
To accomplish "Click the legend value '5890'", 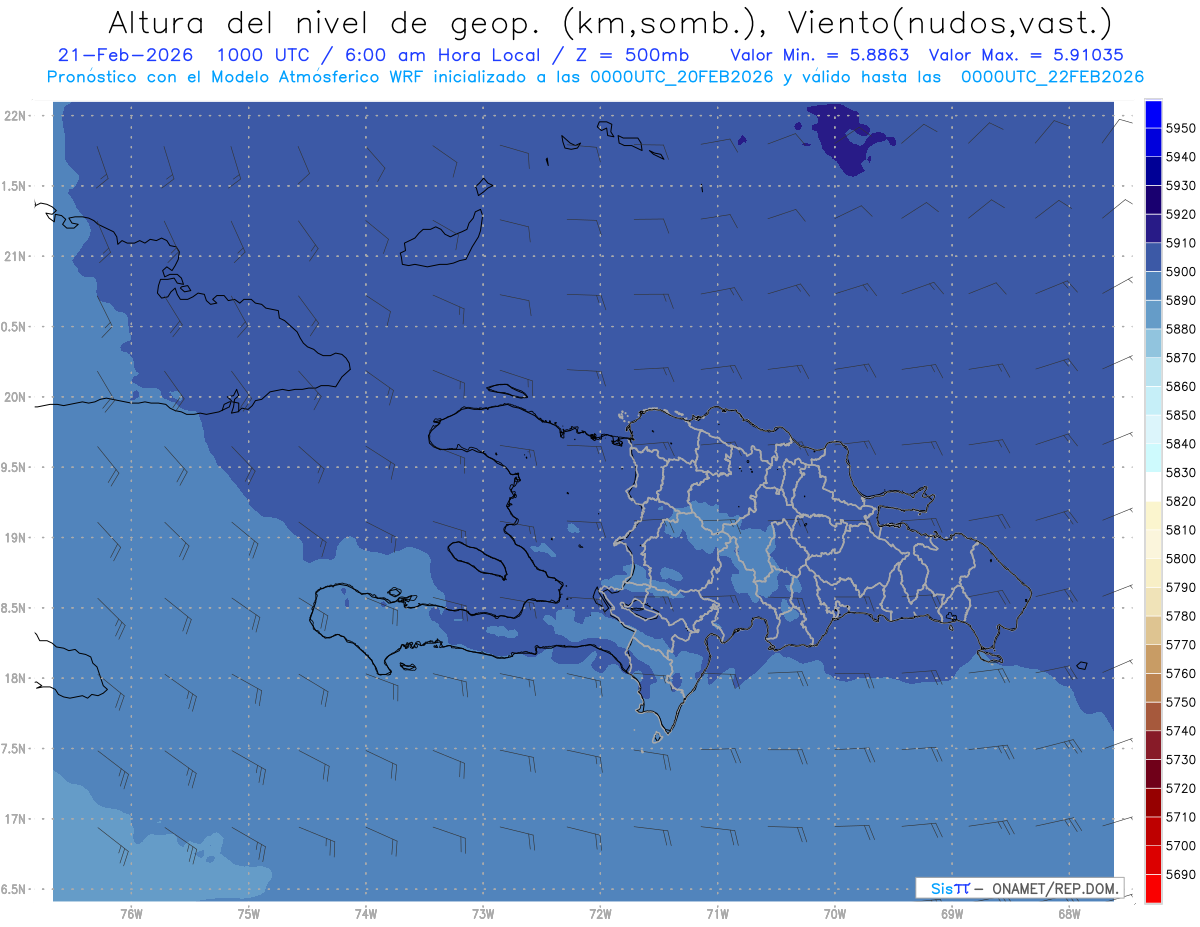I will (1181, 300).
